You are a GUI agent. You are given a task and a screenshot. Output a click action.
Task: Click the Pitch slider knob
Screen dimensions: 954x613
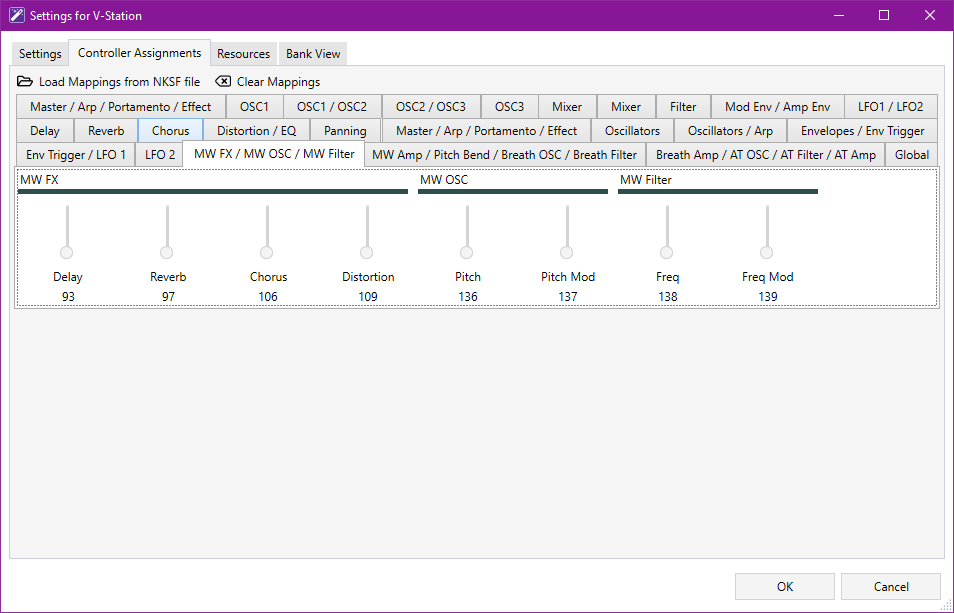(x=467, y=252)
